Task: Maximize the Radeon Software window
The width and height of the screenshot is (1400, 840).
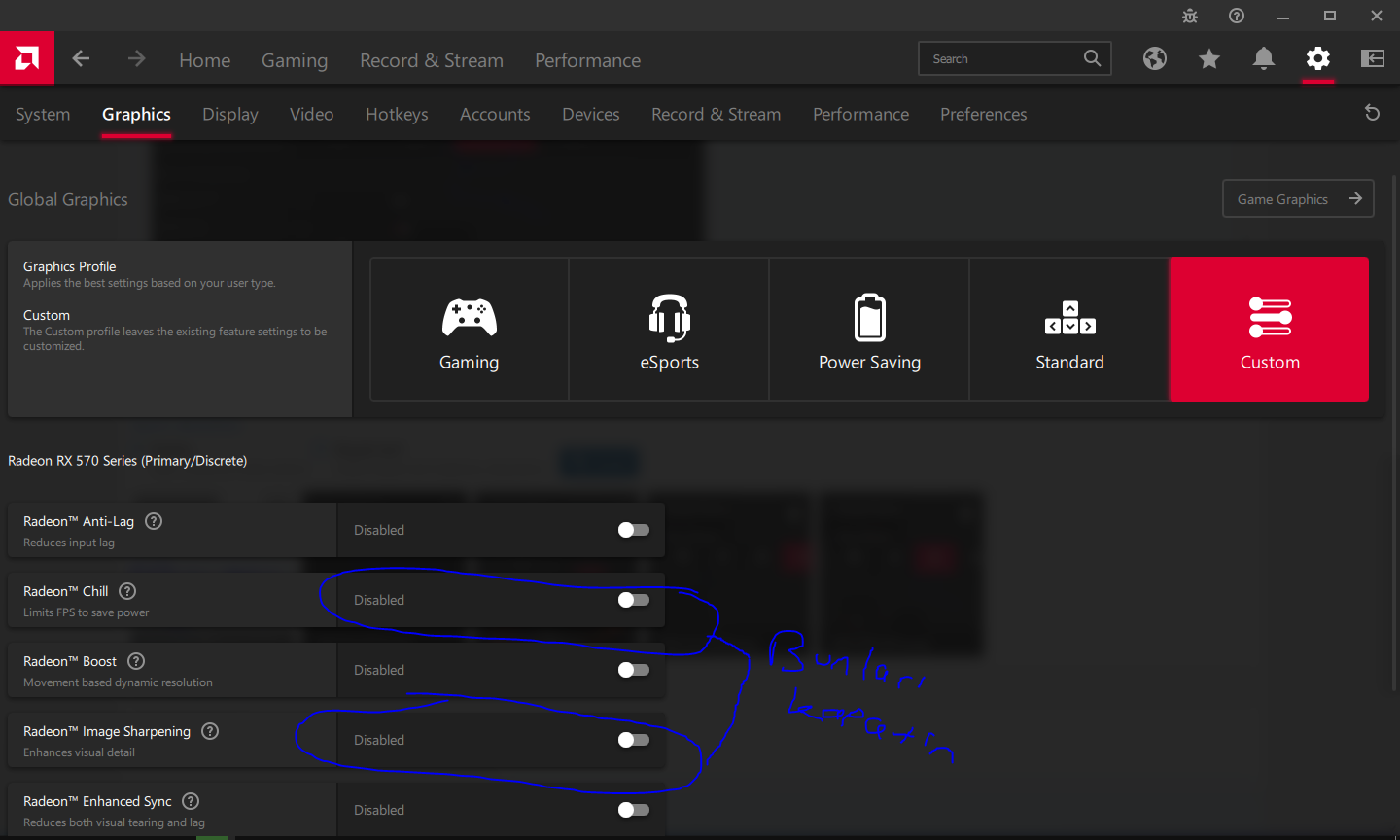Action: (x=1330, y=16)
